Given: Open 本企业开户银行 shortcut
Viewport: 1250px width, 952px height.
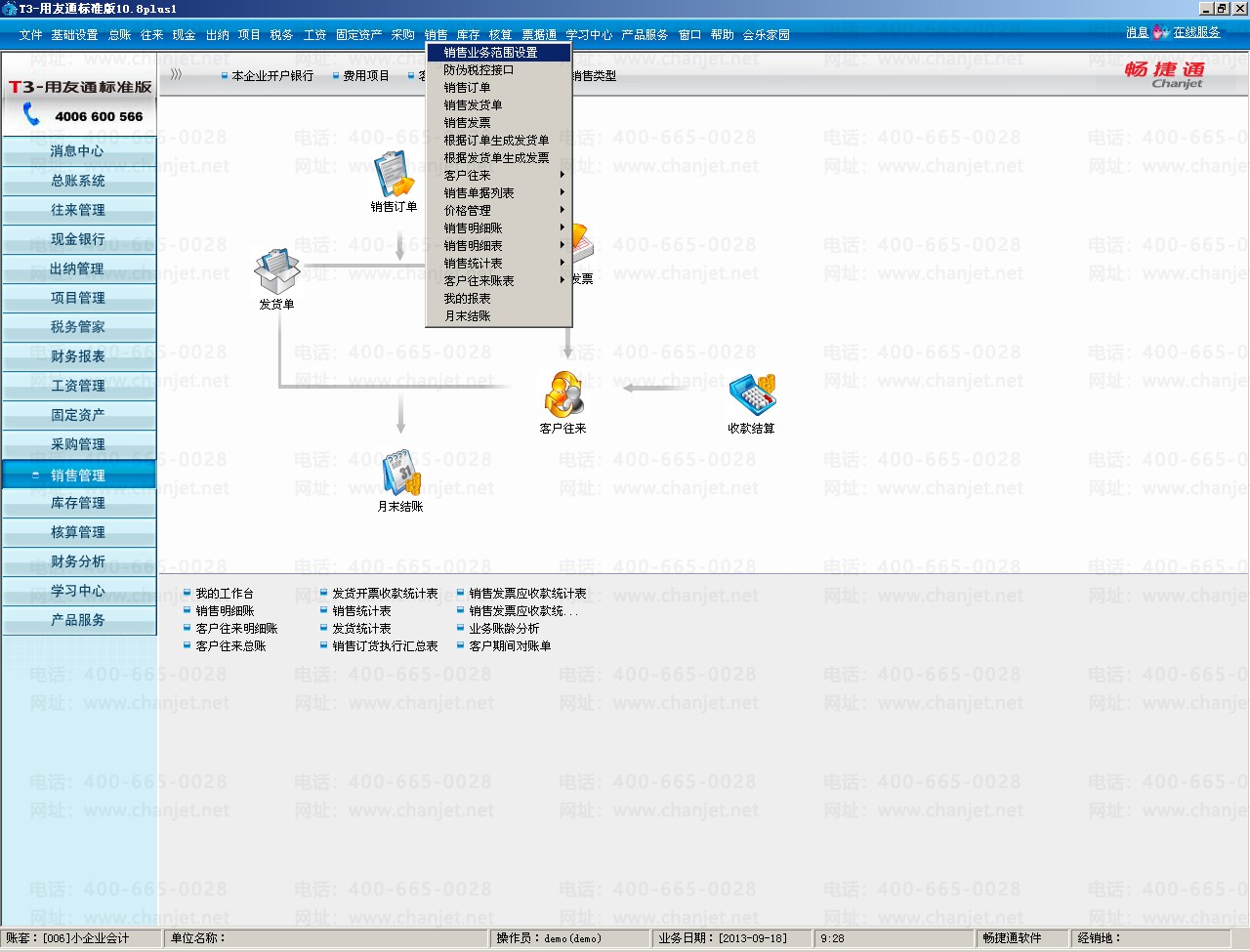Looking at the screenshot, I should click(x=272, y=75).
